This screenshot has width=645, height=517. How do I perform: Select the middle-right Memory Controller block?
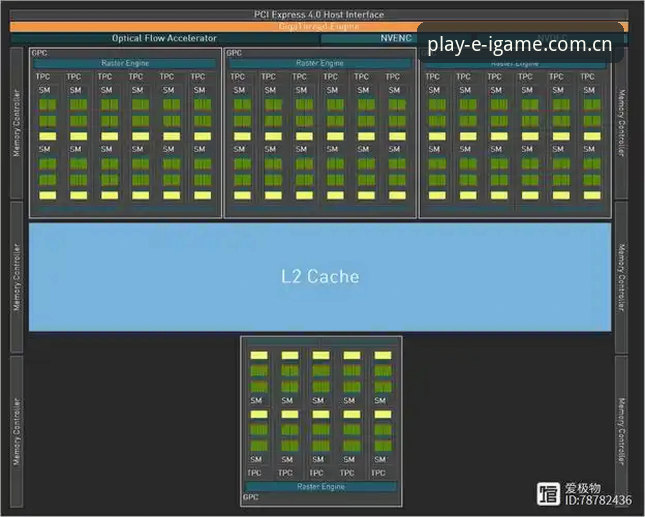622,277
